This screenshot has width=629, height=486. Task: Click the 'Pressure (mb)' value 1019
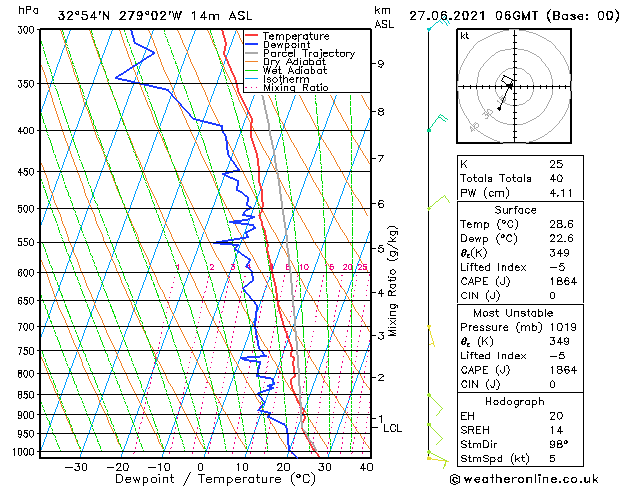[563, 327]
